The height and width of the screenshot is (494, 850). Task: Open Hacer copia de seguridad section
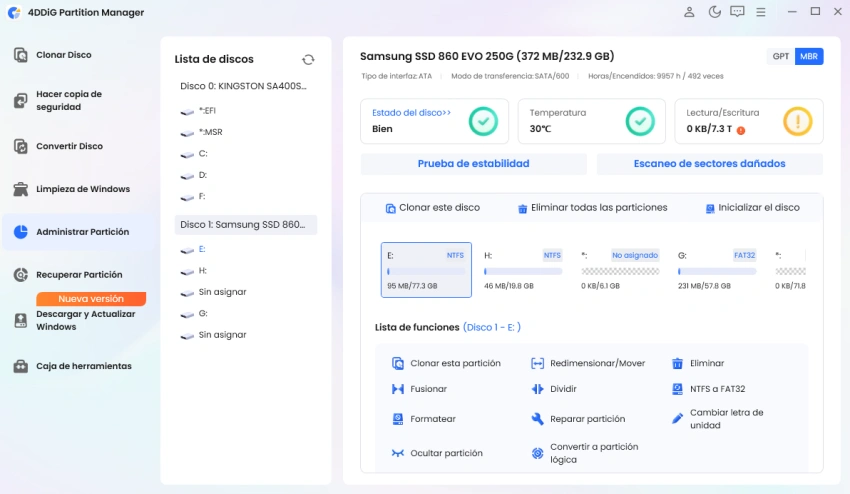point(69,100)
